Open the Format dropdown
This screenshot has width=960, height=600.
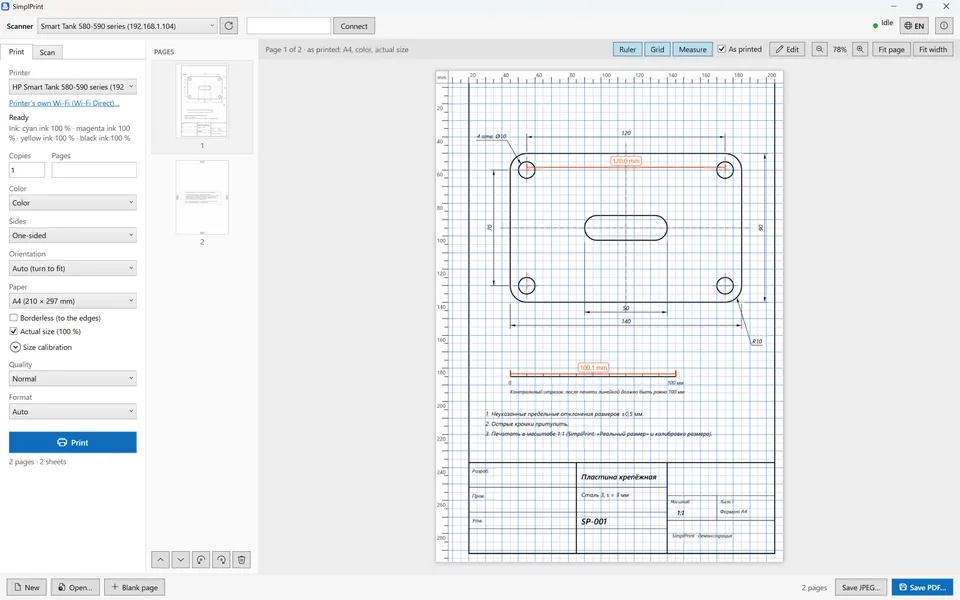pos(73,412)
